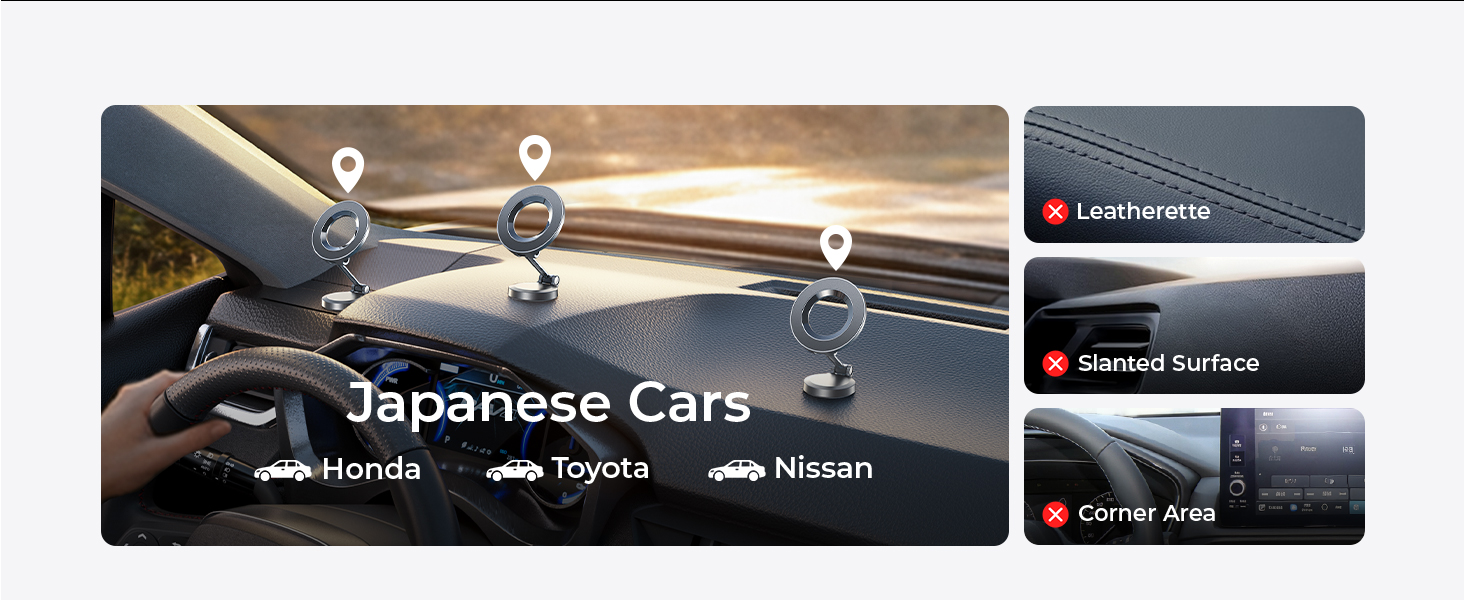Click the Nissan label
The width and height of the screenshot is (1464, 600).
[824, 469]
